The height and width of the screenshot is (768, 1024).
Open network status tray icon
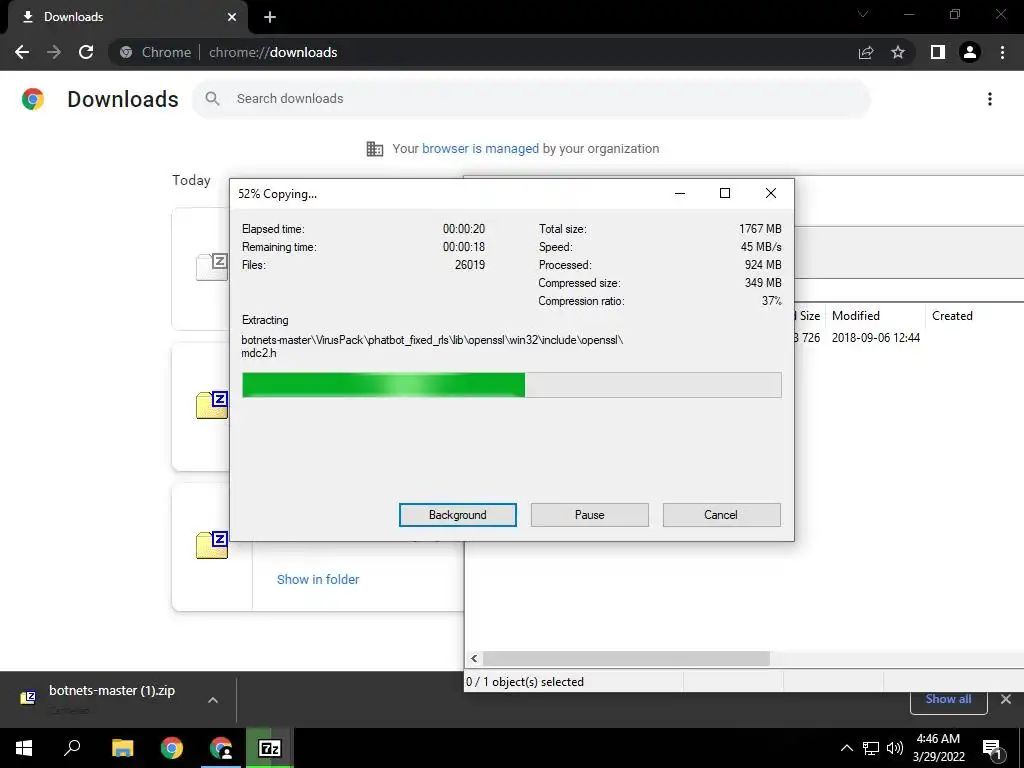[871, 748]
